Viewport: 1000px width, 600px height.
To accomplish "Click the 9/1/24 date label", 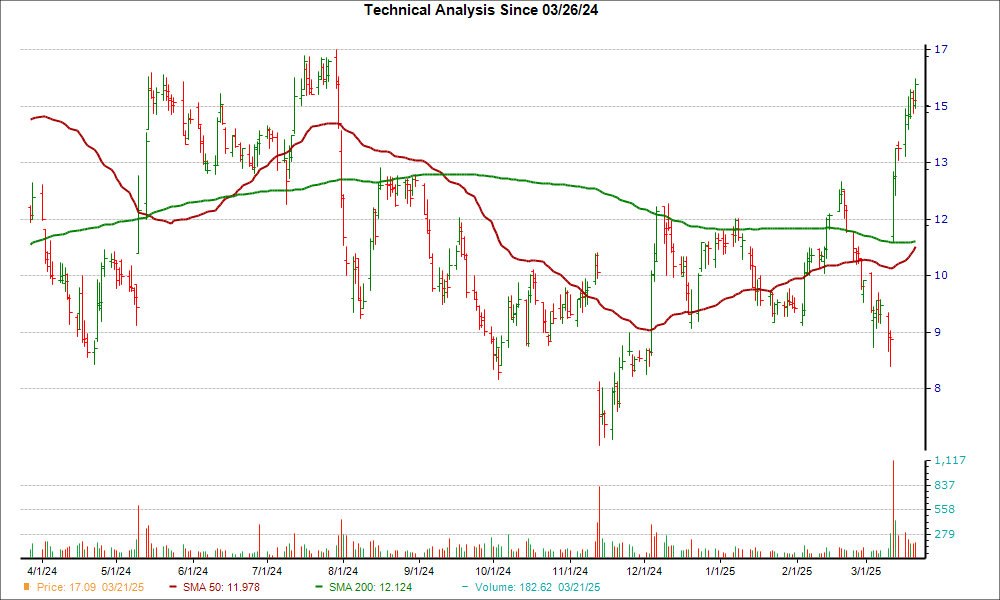I will [x=419, y=571].
